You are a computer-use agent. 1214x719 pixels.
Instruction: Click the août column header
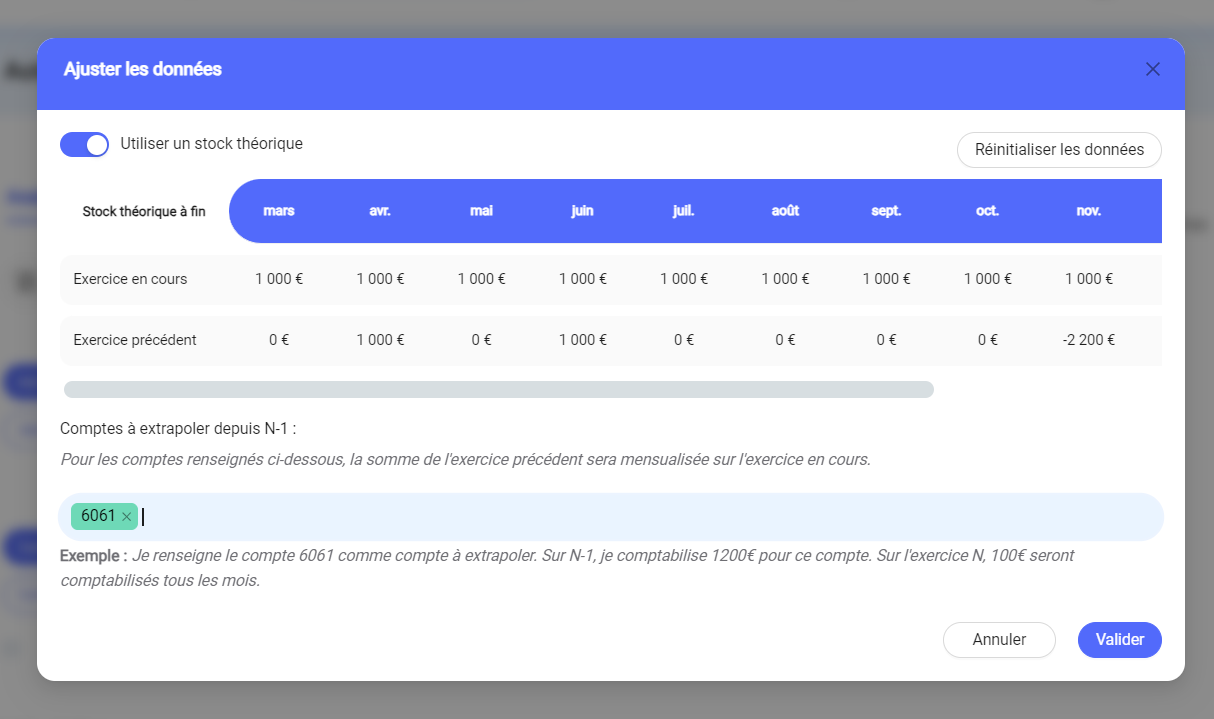[x=785, y=211]
